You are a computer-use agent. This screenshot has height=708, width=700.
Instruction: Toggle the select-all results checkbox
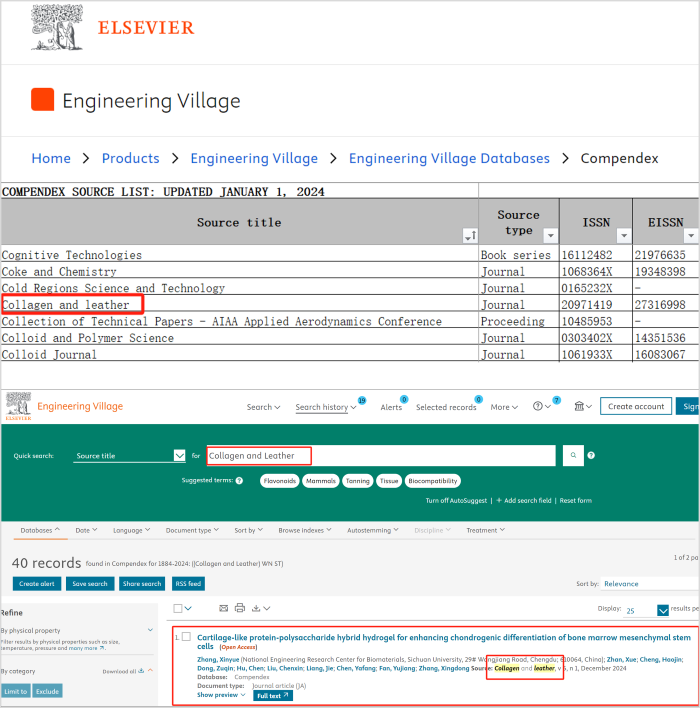point(178,609)
